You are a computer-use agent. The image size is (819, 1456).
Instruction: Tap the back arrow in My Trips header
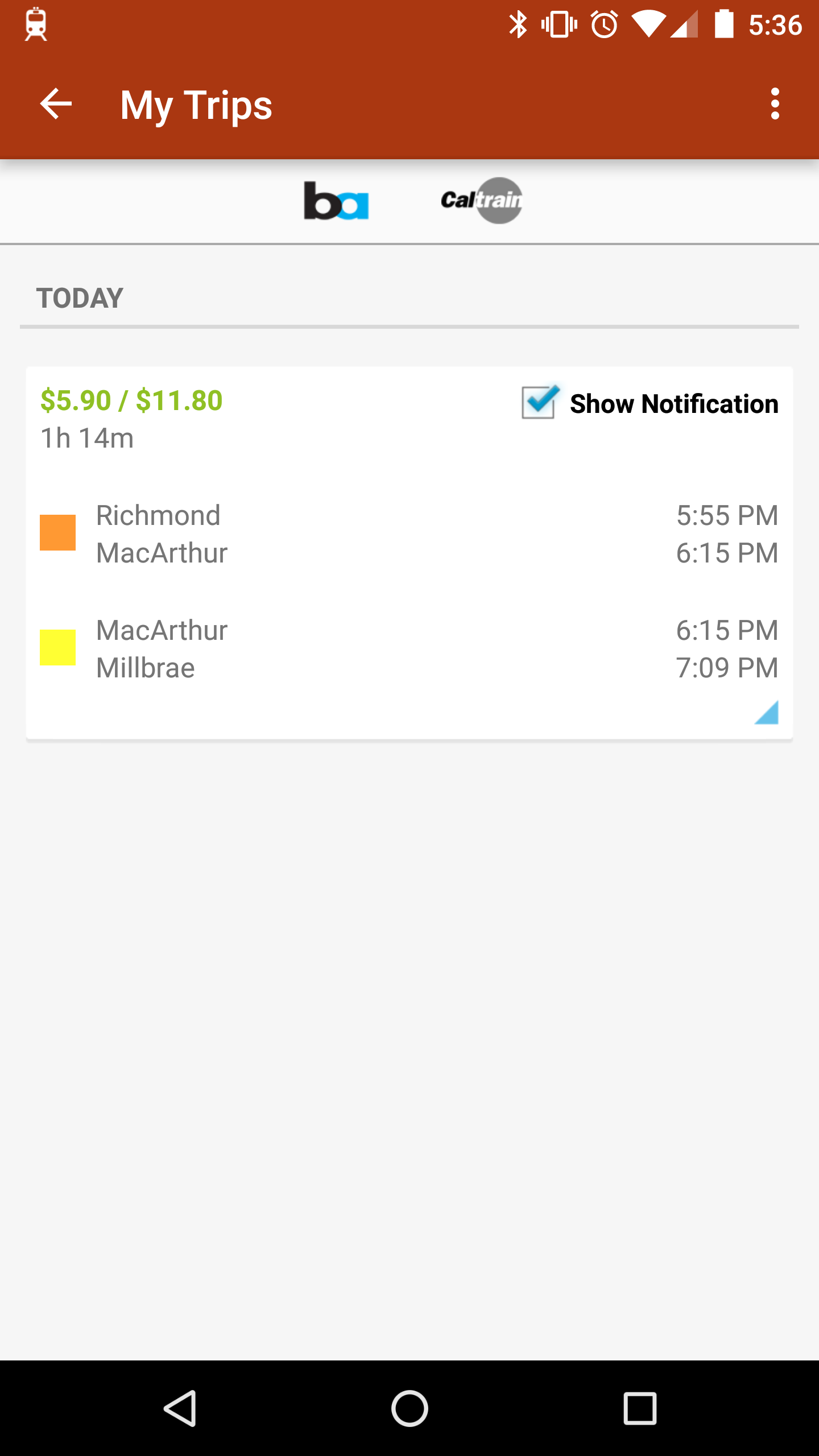pos(56,104)
